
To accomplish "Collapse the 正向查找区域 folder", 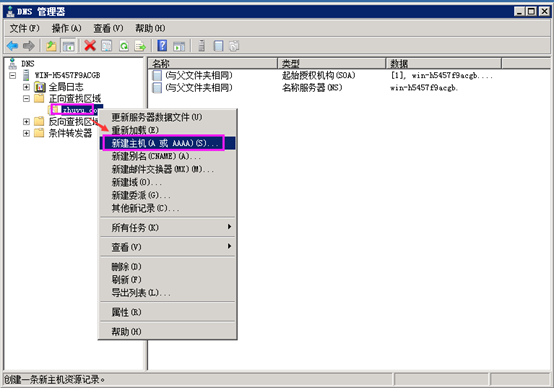I will click(x=26, y=99).
